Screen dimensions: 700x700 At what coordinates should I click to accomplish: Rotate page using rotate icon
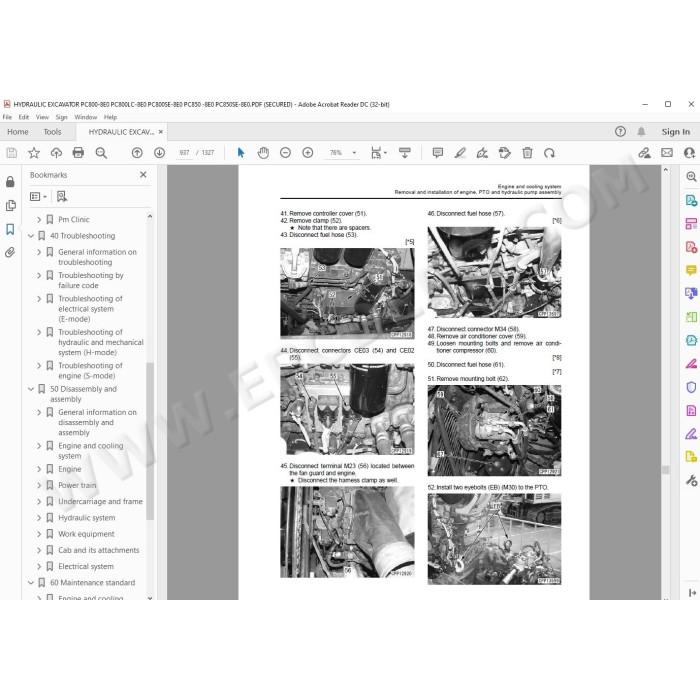(550, 153)
